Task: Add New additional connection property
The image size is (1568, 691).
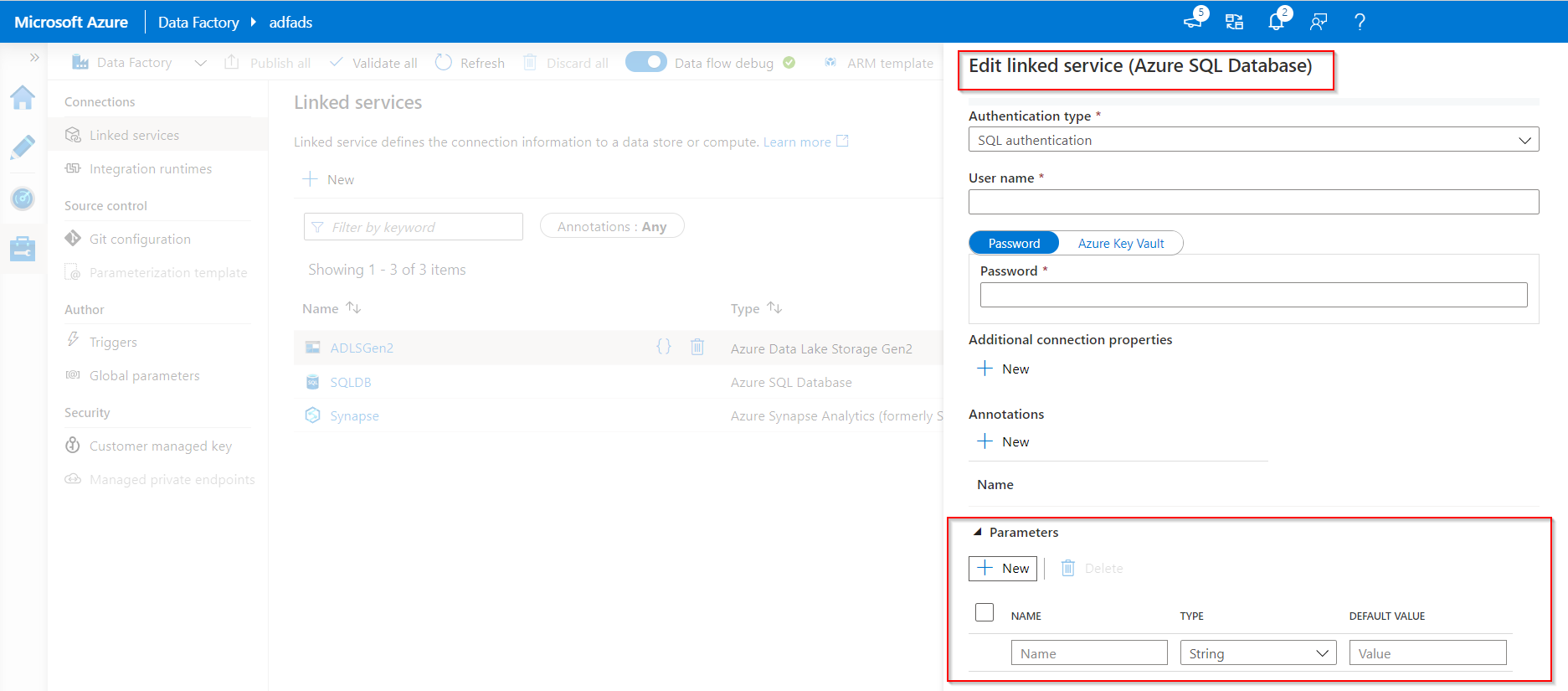Action: pos(1003,369)
